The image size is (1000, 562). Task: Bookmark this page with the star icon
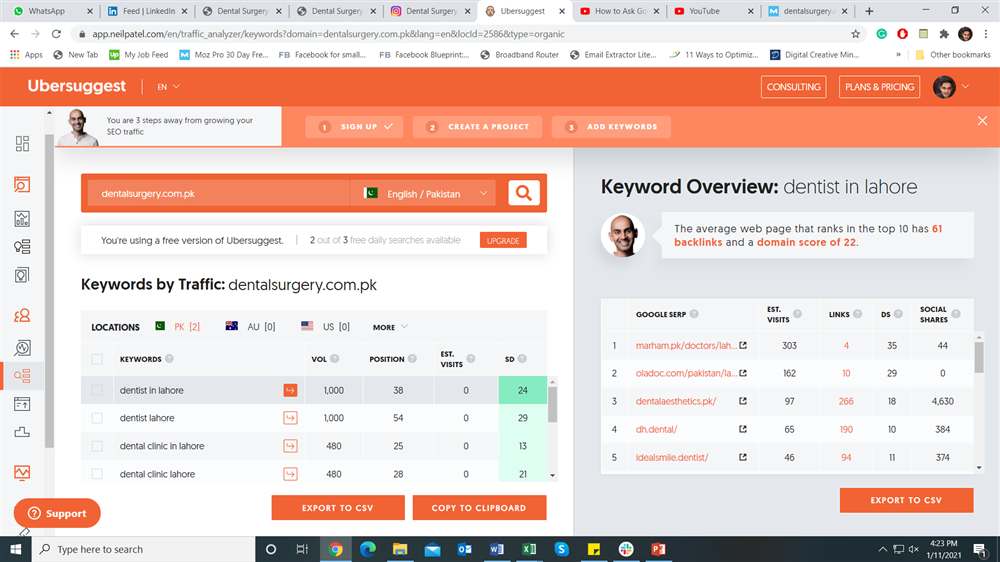coord(855,34)
